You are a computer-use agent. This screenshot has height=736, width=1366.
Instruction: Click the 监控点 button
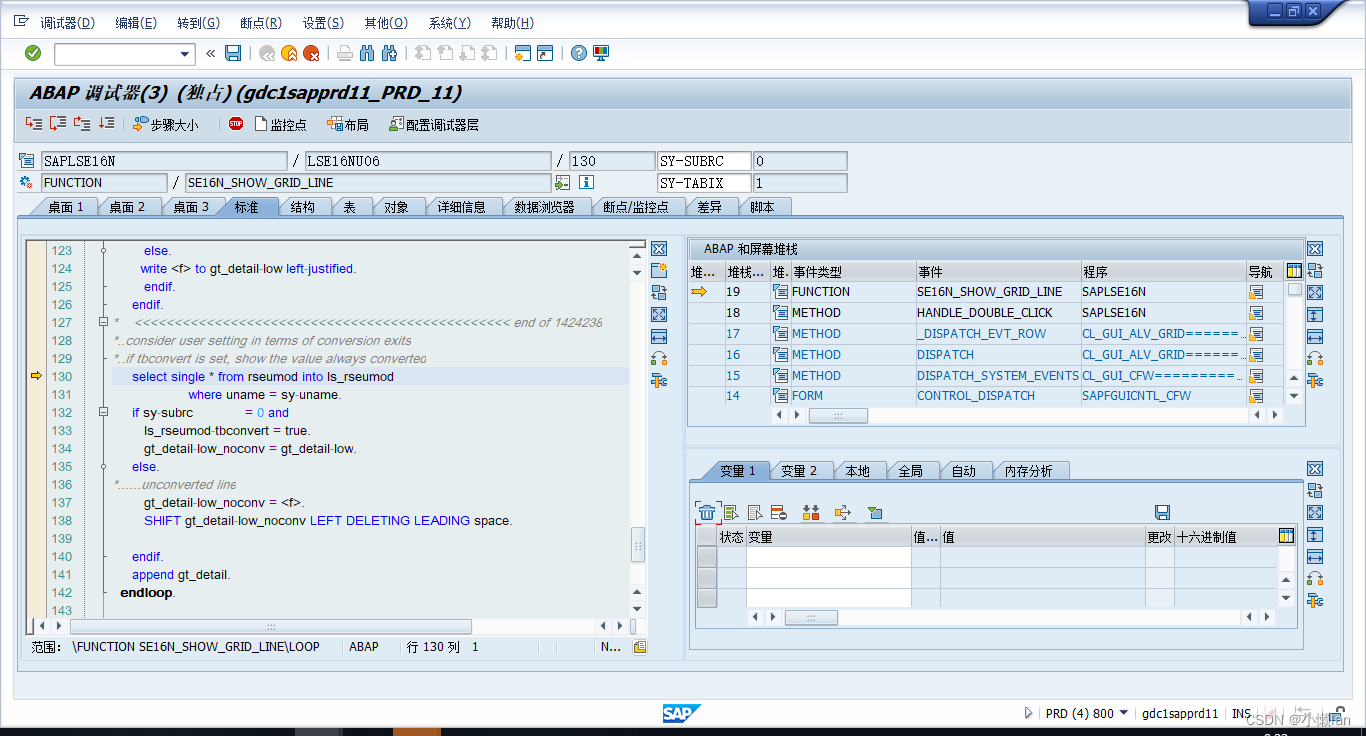[280, 125]
